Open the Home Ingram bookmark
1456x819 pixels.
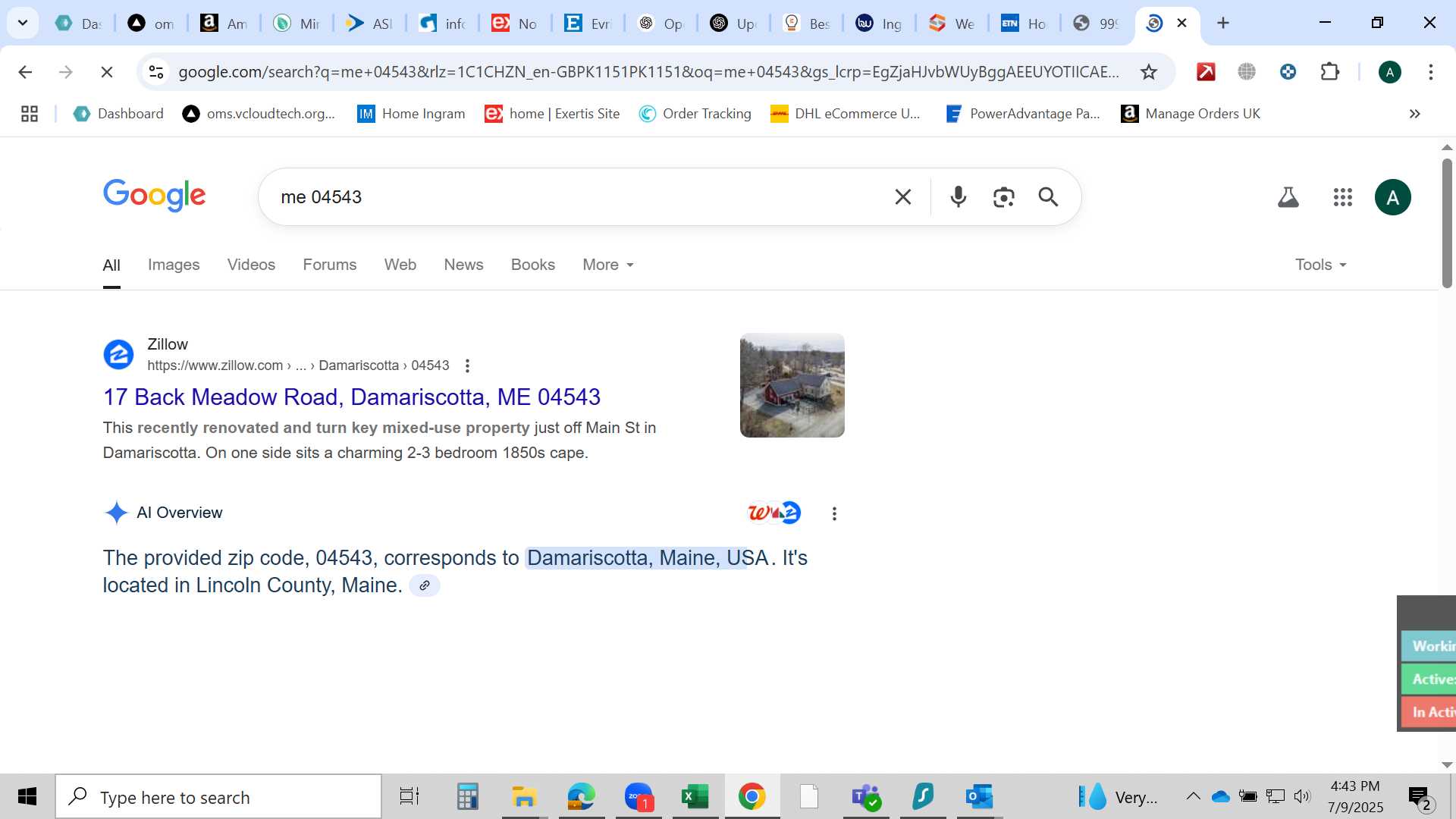411,114
